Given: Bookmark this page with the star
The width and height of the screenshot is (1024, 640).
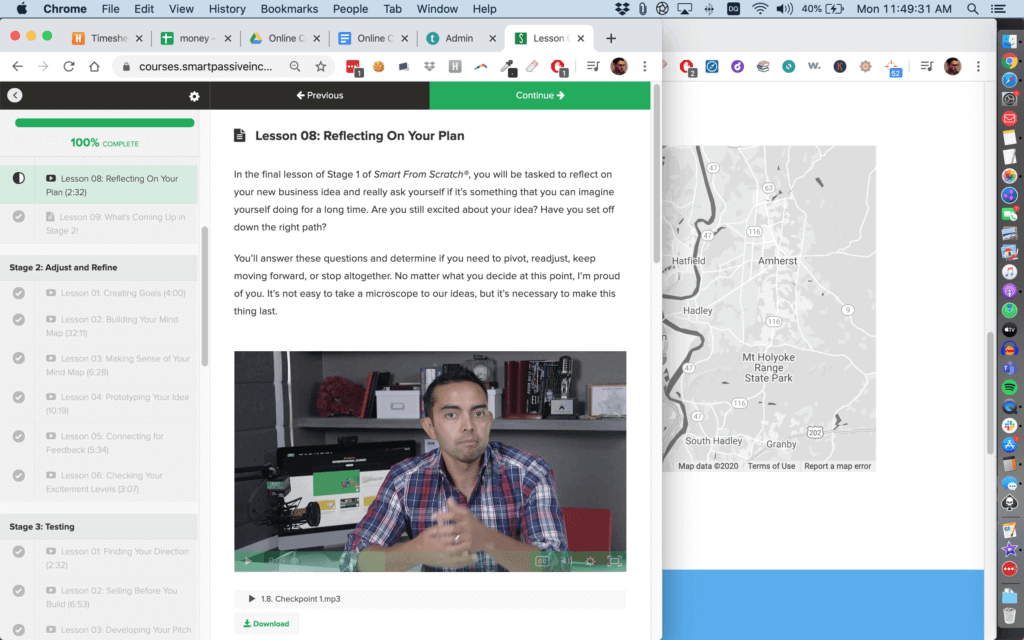Looking at the screenshot, I should (321, 67).
